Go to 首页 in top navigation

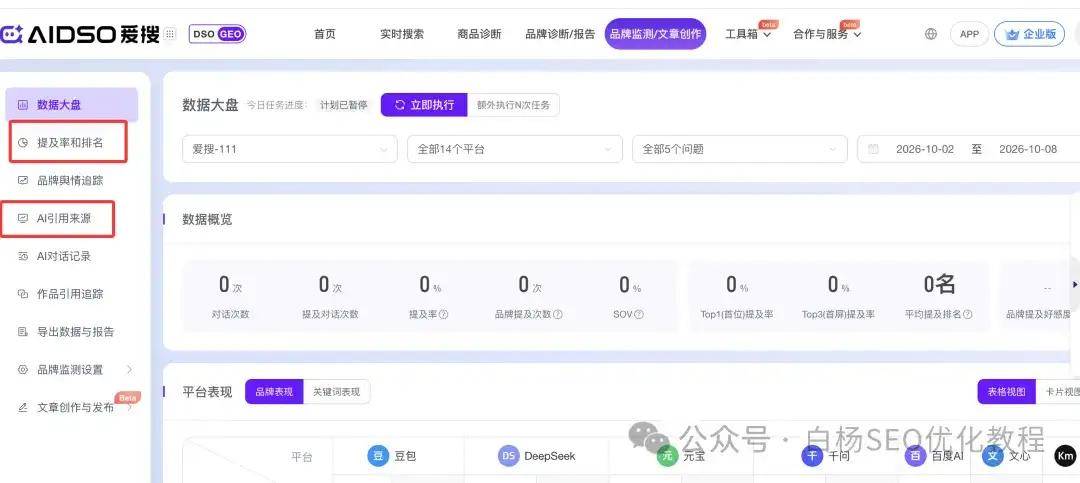coord(324,34)
